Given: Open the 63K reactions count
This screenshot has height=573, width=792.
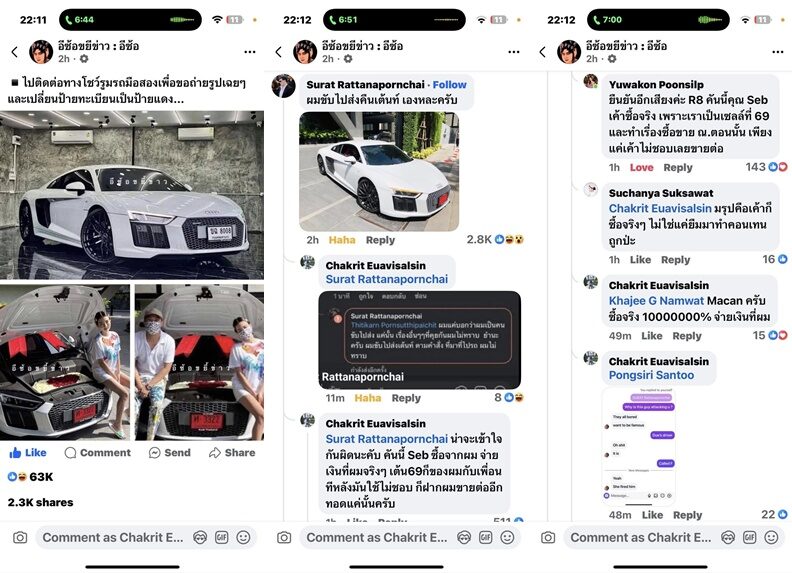Looking at the screenshot, I should tap(30, 476).
